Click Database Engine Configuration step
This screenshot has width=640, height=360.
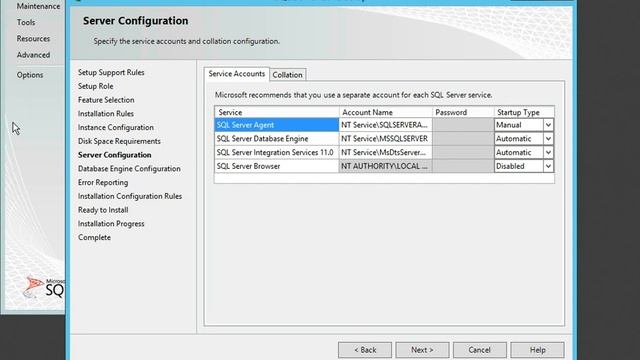point(129,169)
